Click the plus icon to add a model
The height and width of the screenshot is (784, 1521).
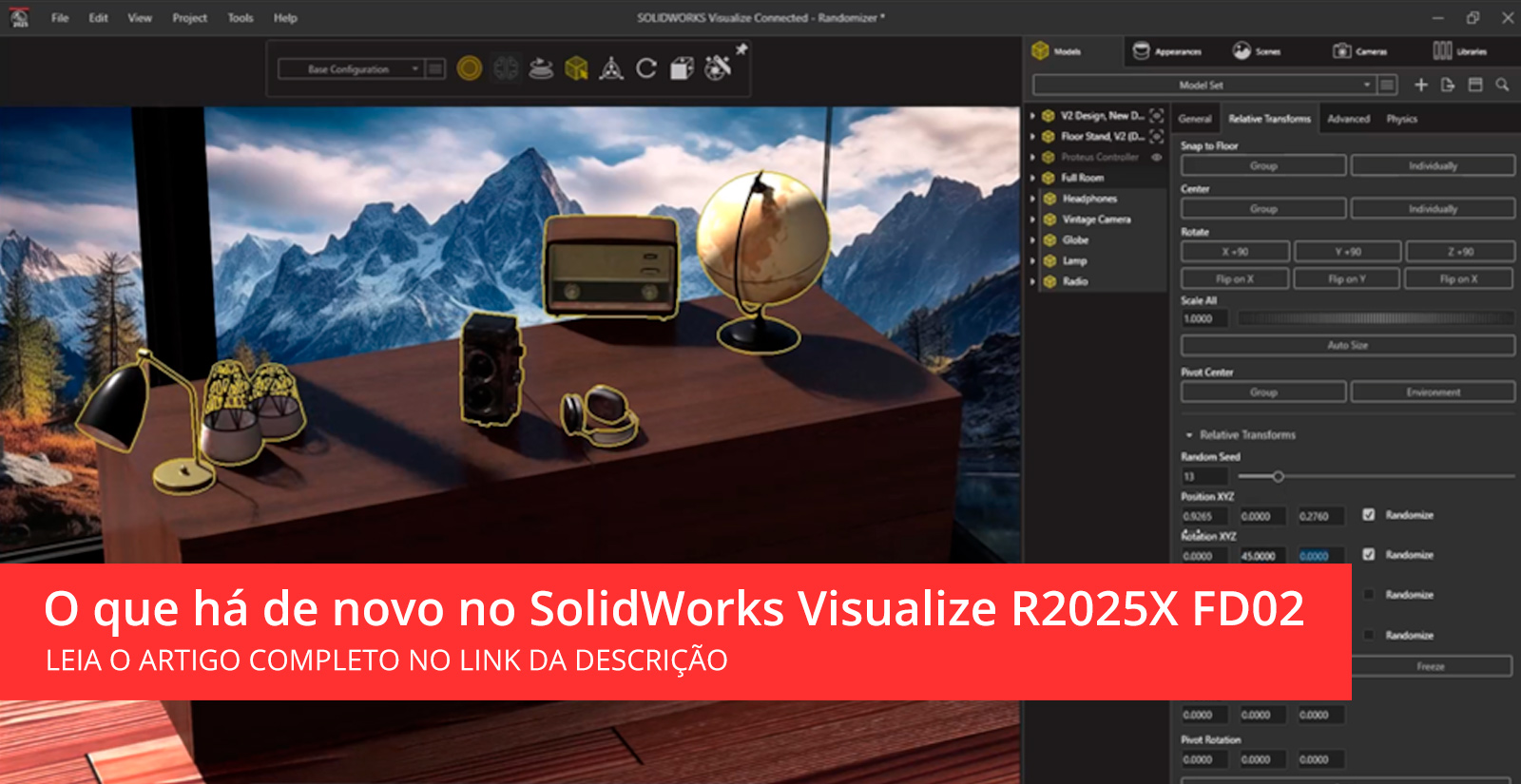[1421, 85]
